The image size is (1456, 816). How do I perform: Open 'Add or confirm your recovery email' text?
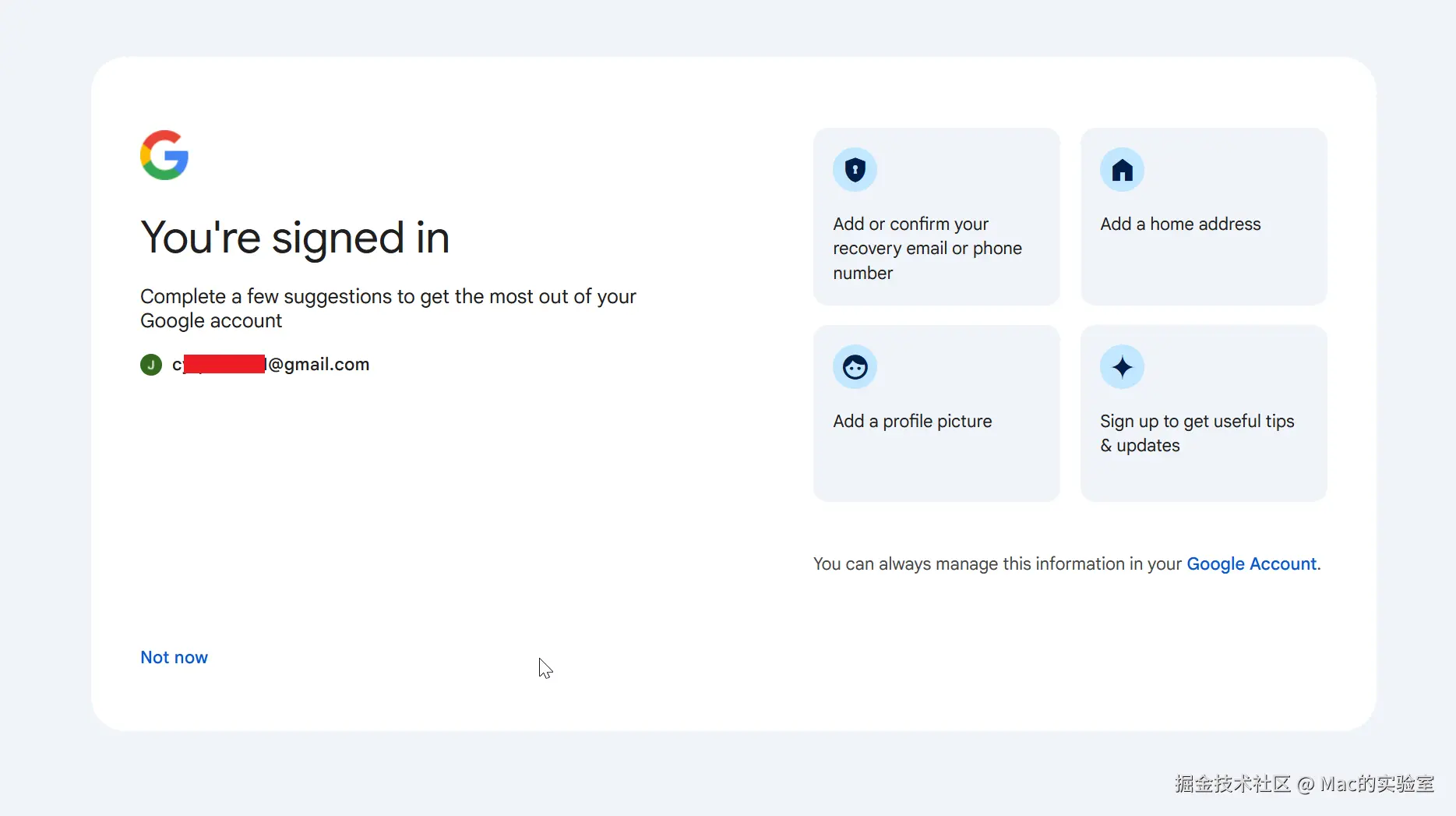click(x=927, y=249)
